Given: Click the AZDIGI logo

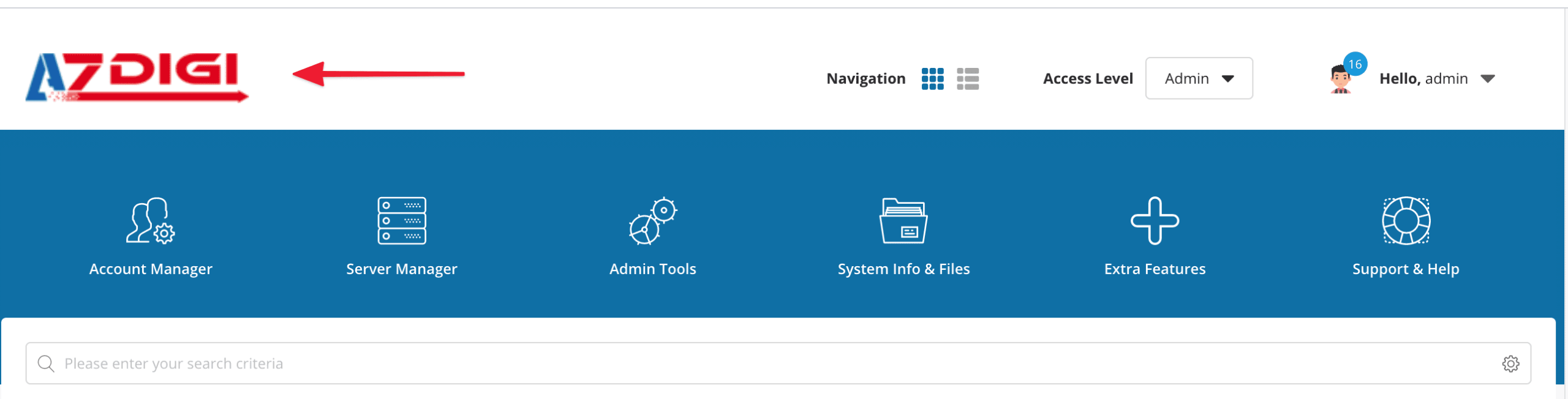Looking at the screenshot, I should [136, 77].
